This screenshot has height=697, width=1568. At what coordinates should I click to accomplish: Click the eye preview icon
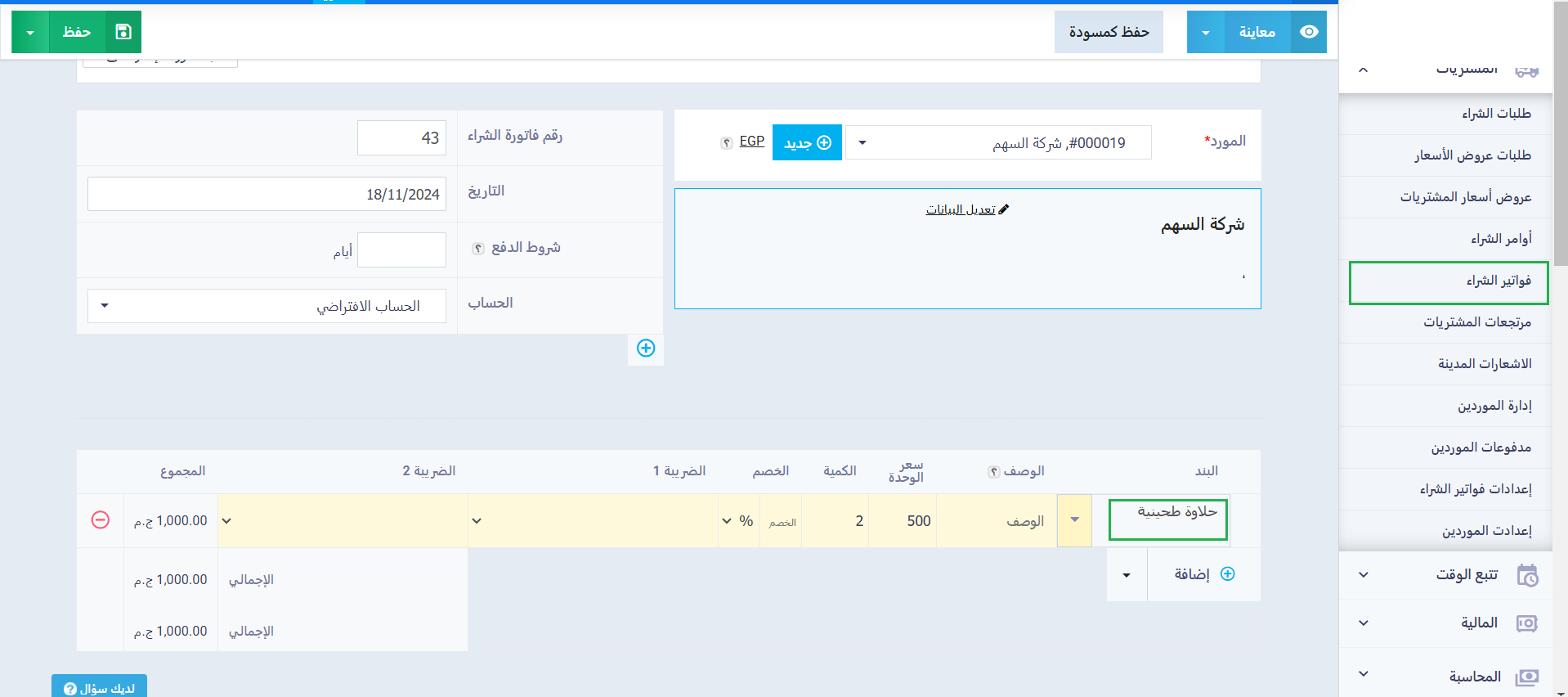1308,32
